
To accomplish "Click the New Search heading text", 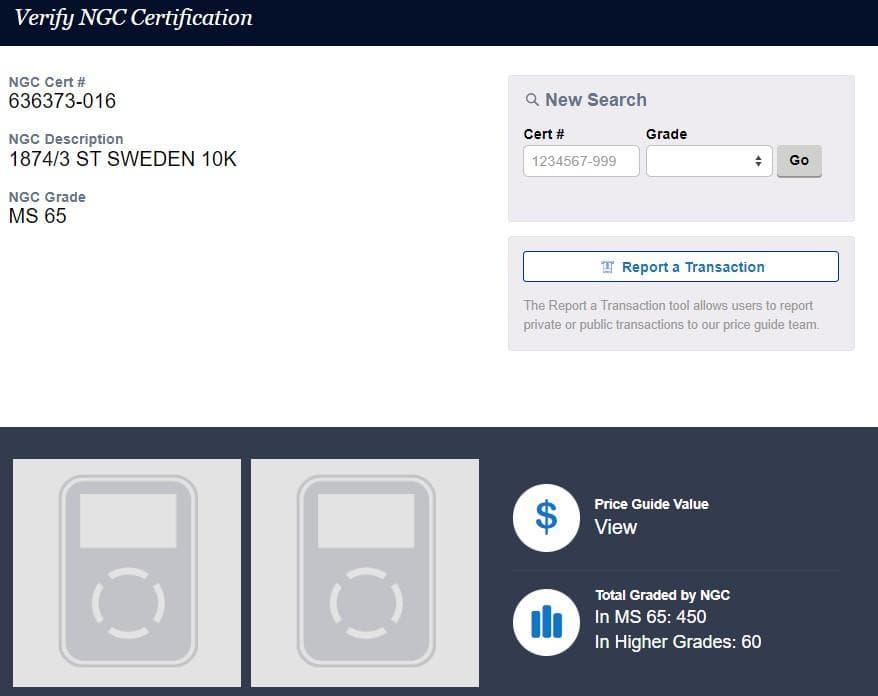I will [595, 100].
